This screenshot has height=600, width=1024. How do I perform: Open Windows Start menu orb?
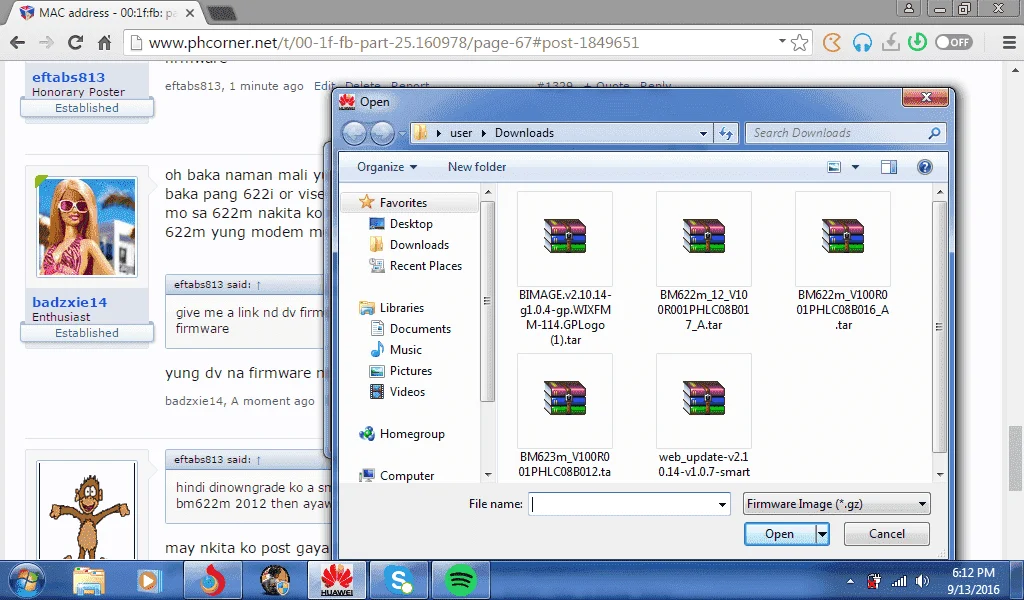click(x=26, y=580)
